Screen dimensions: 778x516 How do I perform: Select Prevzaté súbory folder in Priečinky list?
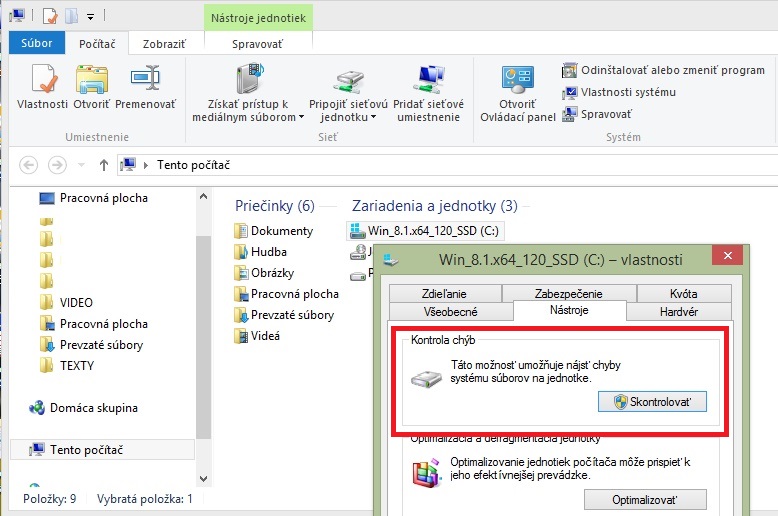284,315
